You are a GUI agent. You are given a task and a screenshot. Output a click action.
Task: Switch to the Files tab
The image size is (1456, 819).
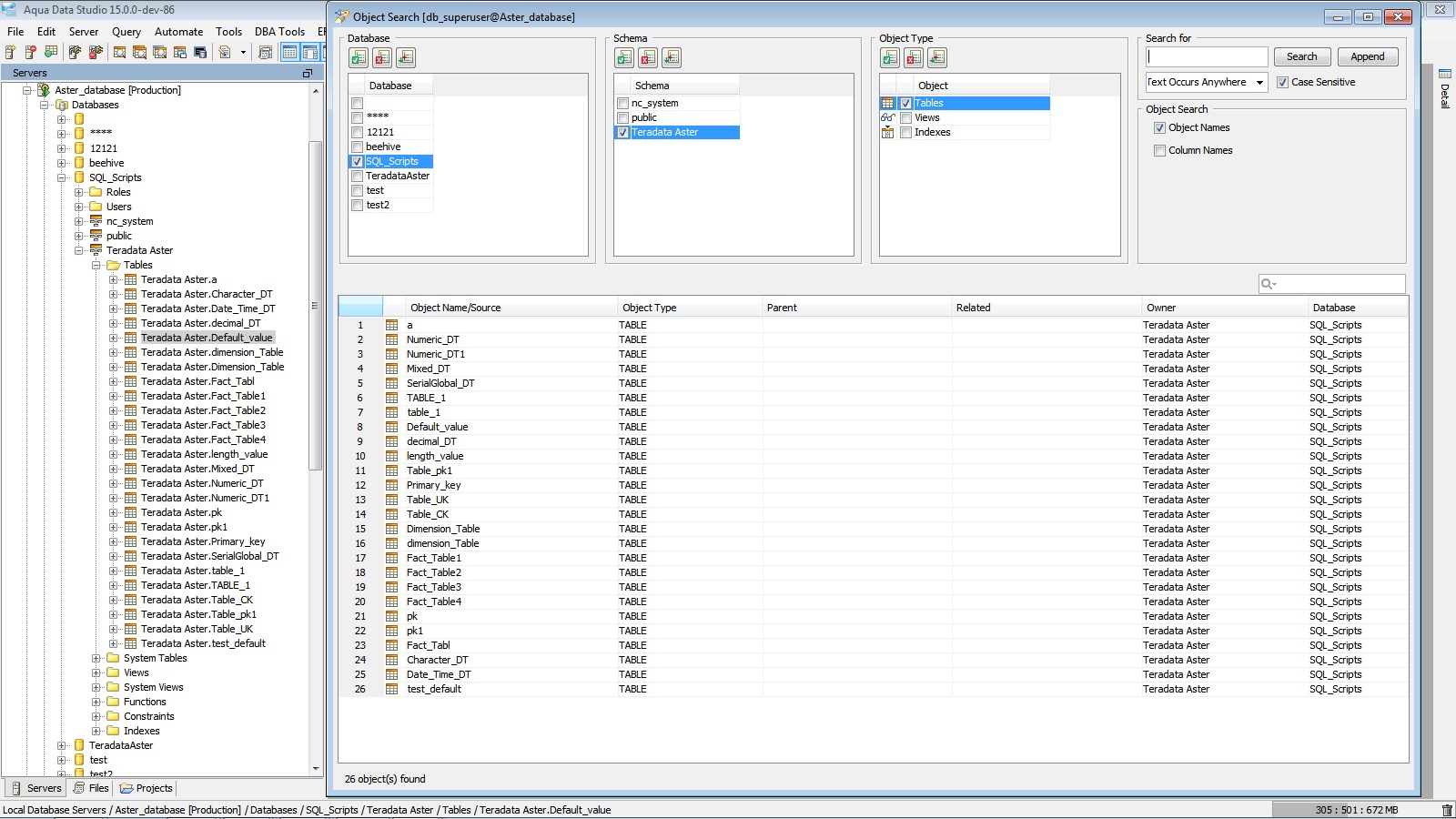[91, 788]
